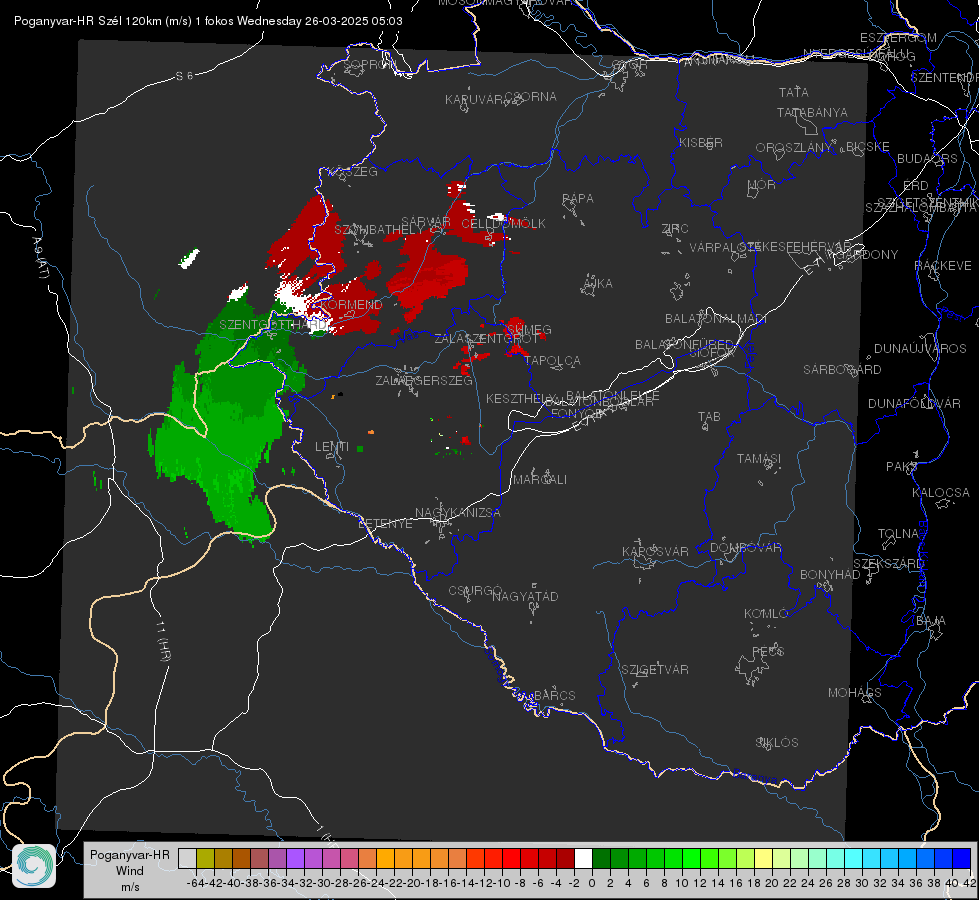The image size is (979, 900).
Task: Select the LENTI label
Action: [x=332, y=447]
